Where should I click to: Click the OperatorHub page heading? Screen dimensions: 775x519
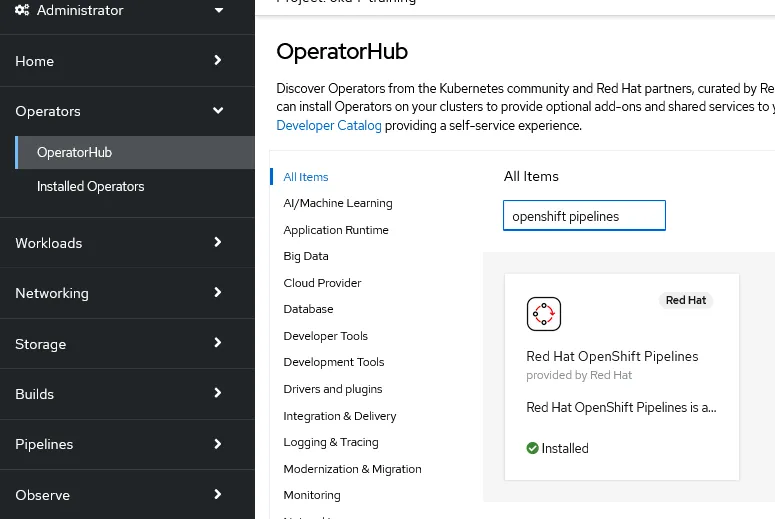point(342,51)
